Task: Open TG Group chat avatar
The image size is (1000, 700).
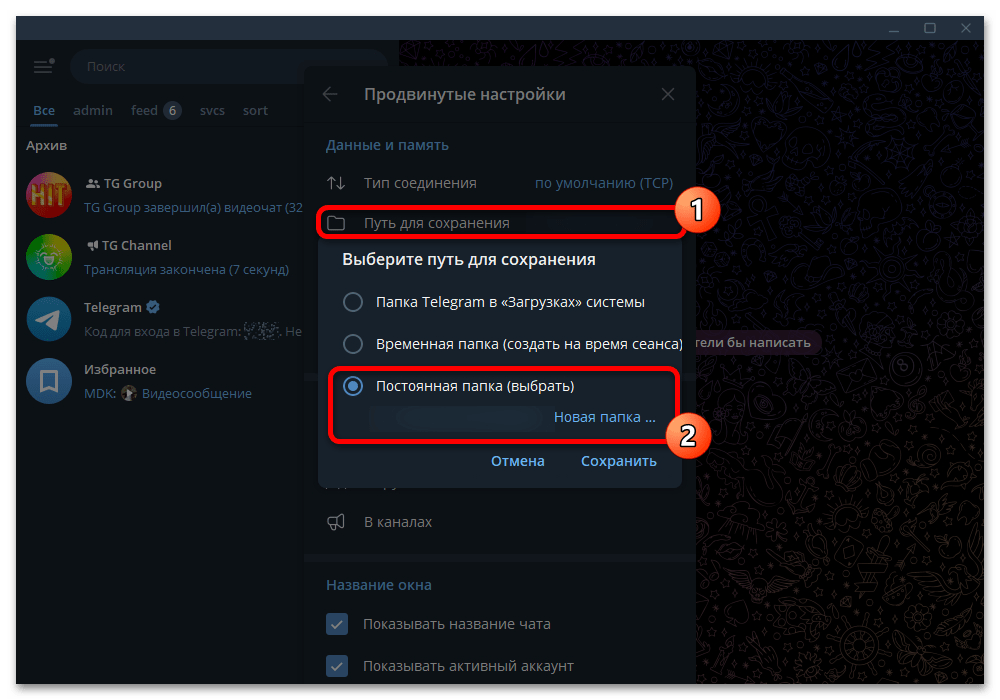Action: [49, 195]
